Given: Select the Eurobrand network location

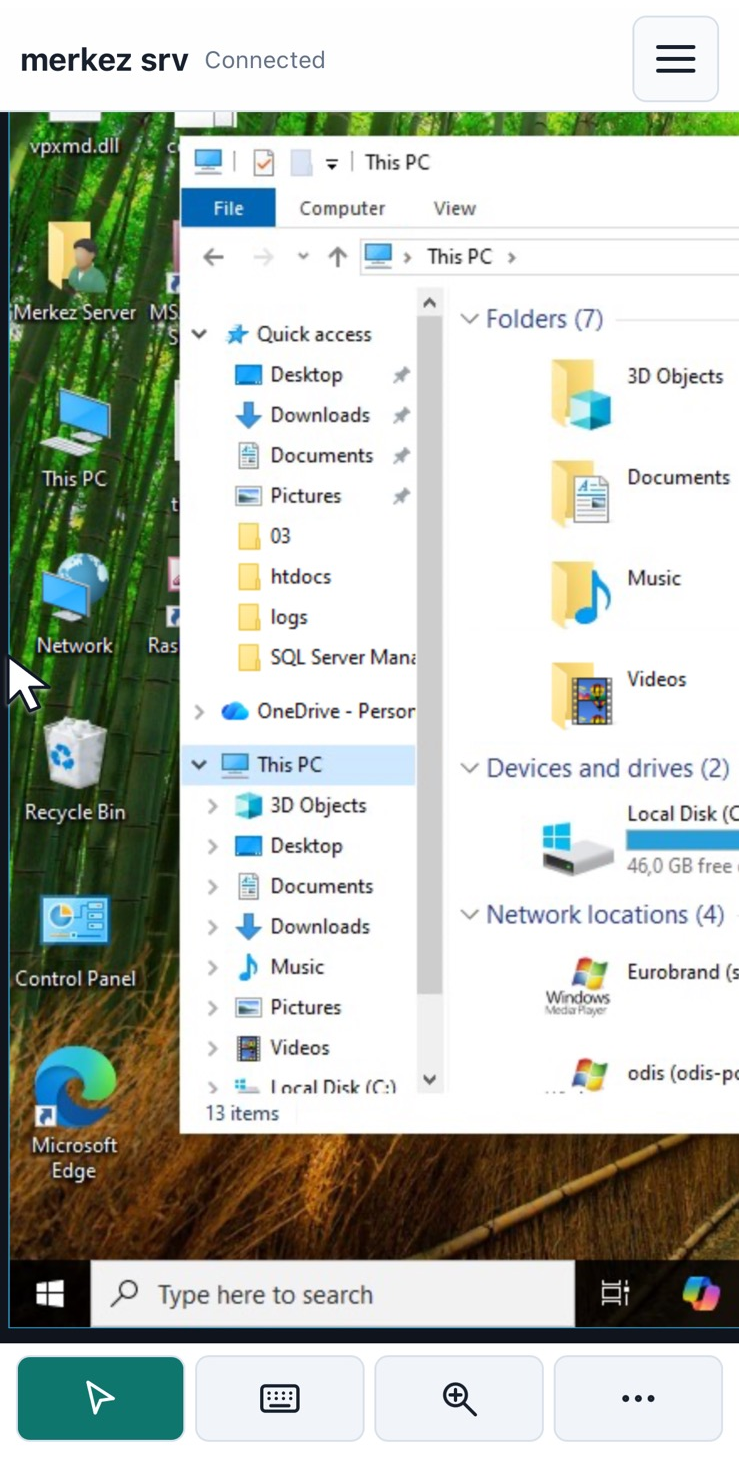Looking at the screenshot, I should pos(641,986).
